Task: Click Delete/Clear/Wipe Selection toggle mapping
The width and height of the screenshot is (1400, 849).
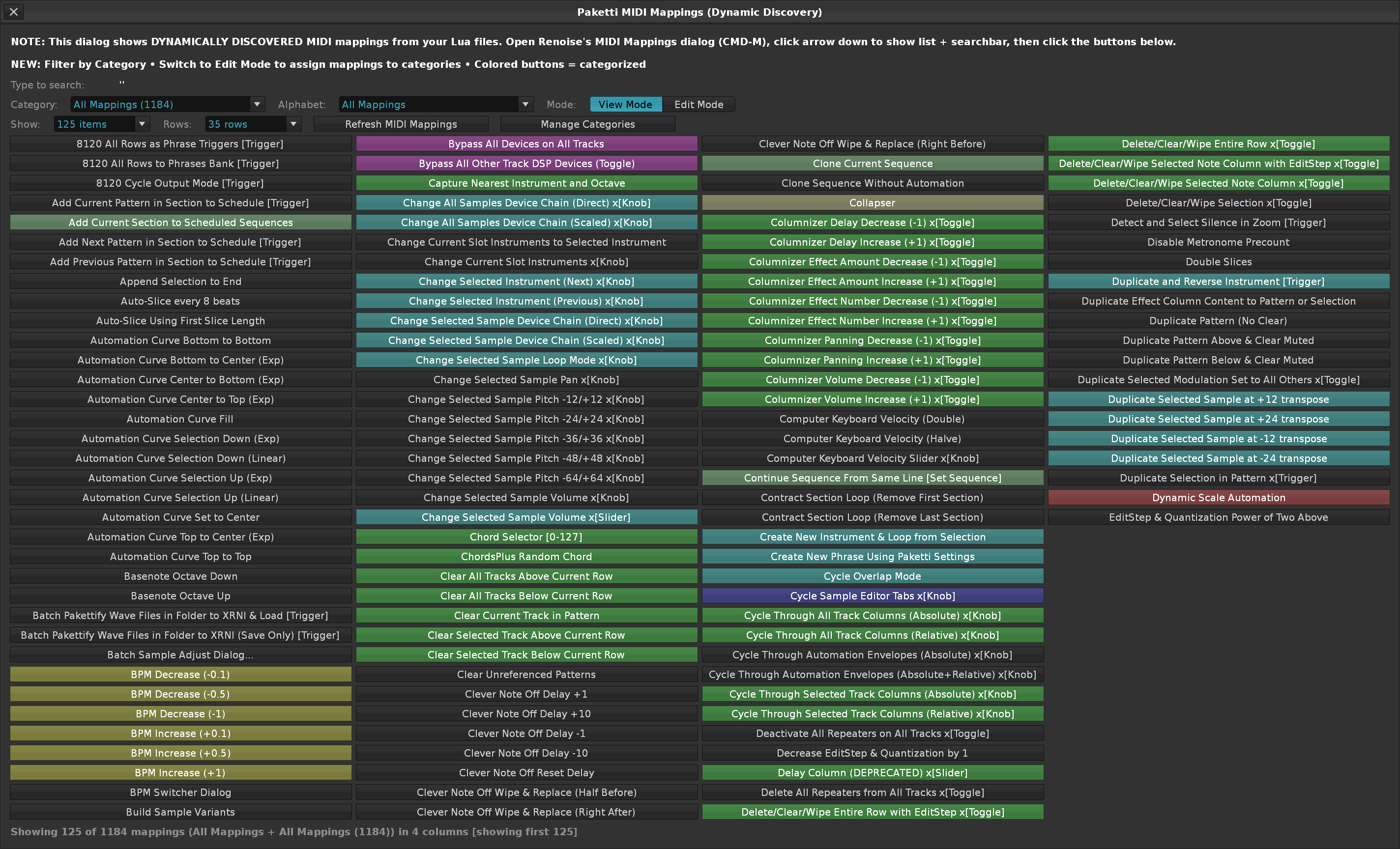Action: pyautogui.click(x=1219, y=203)
